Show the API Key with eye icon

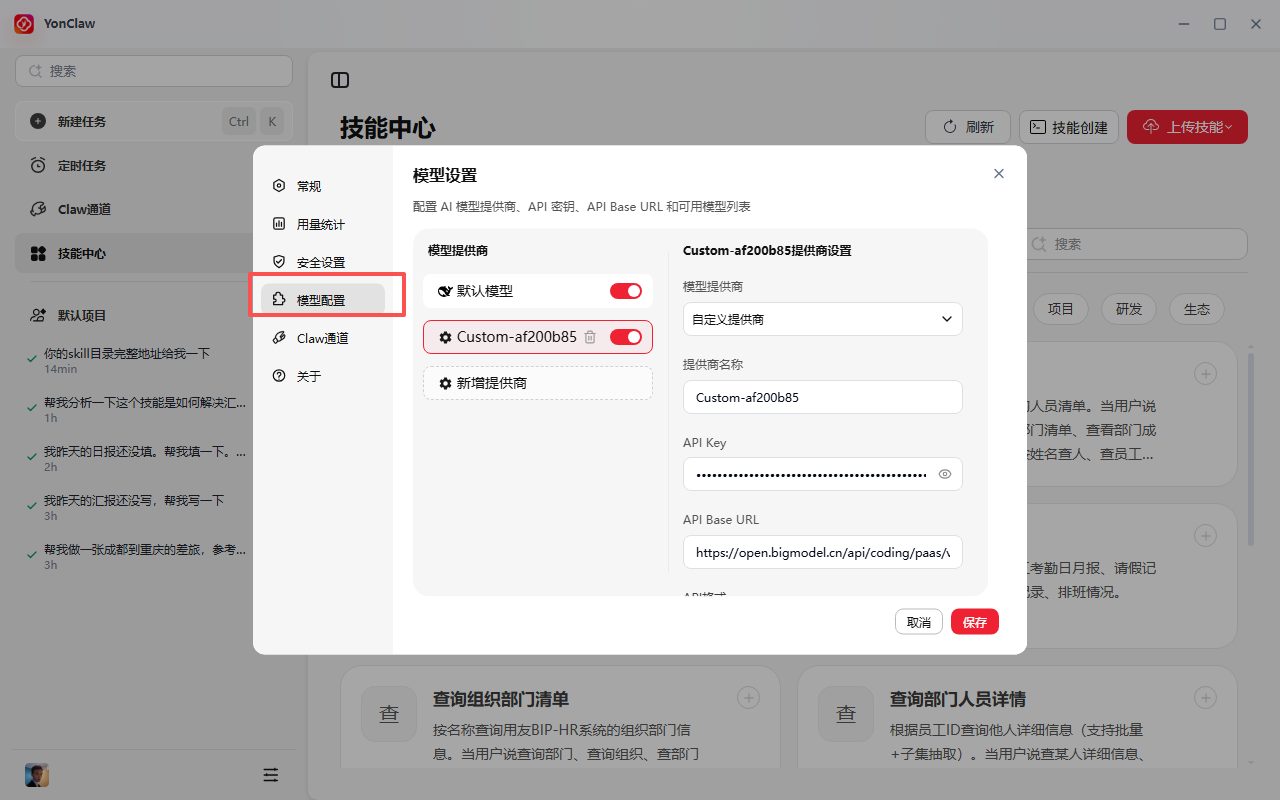[x=945, y=474]
